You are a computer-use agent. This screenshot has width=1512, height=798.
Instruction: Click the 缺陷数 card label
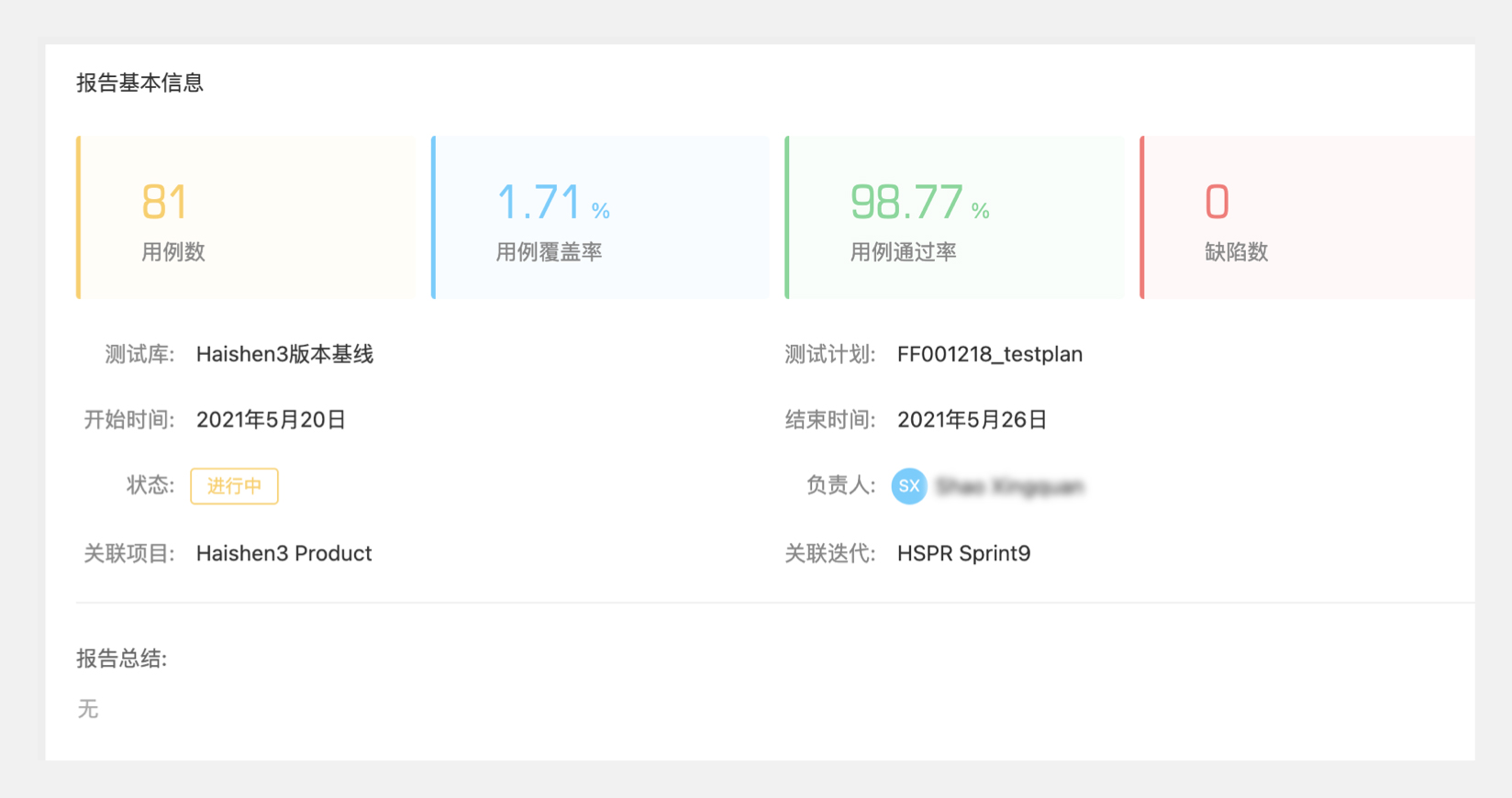(x=1236, y=252)
